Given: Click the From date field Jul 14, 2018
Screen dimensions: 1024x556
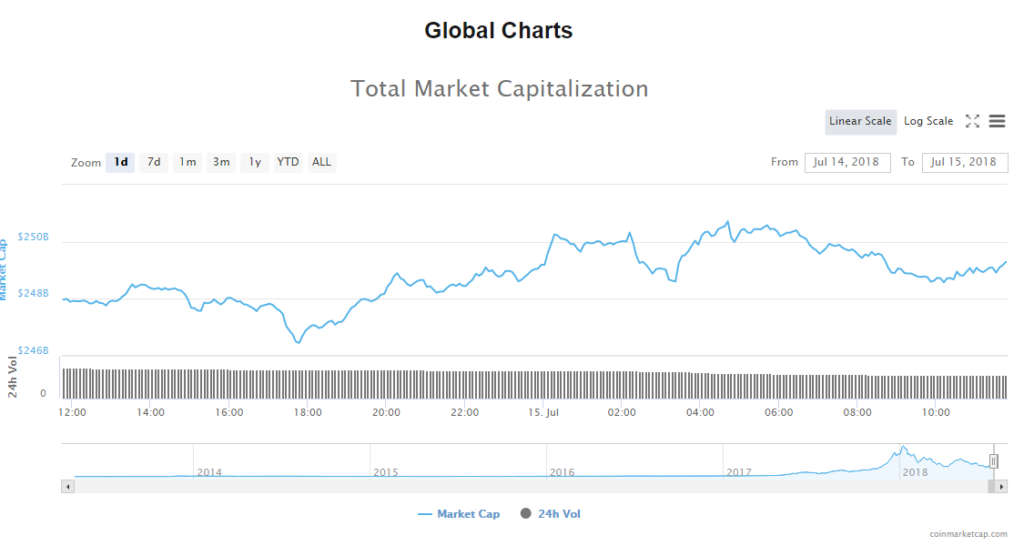Looking at the screenshot, I should pos(847,162).
